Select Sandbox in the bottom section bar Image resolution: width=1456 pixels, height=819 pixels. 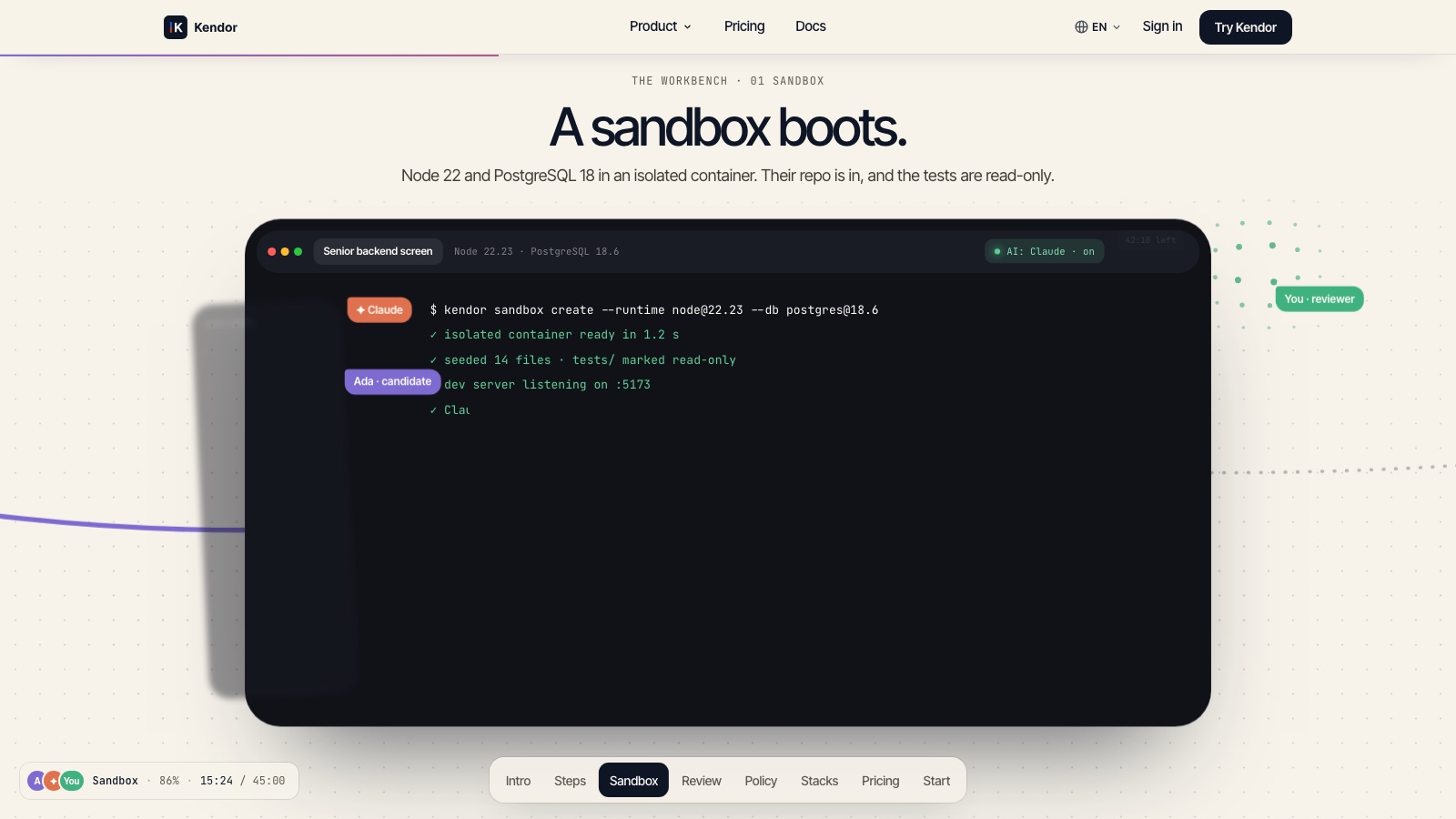633,781
